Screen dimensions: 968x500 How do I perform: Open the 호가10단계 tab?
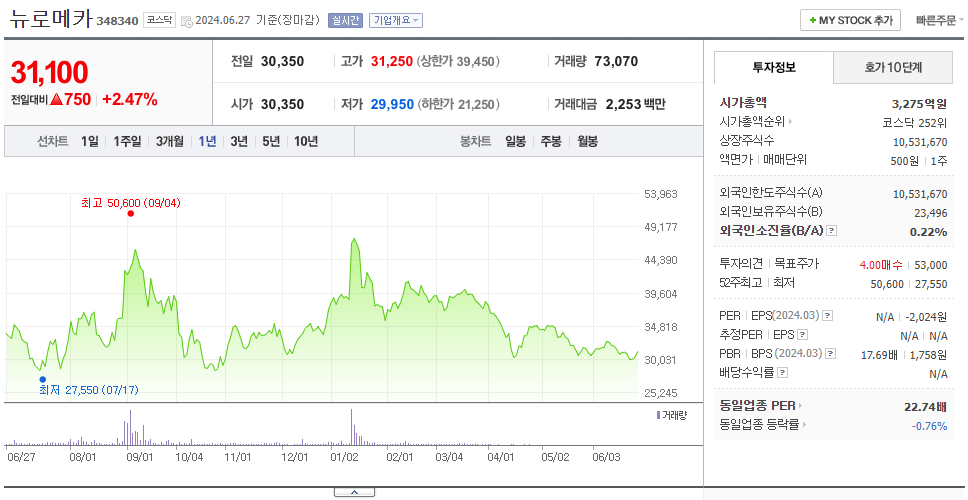[893, 67]
